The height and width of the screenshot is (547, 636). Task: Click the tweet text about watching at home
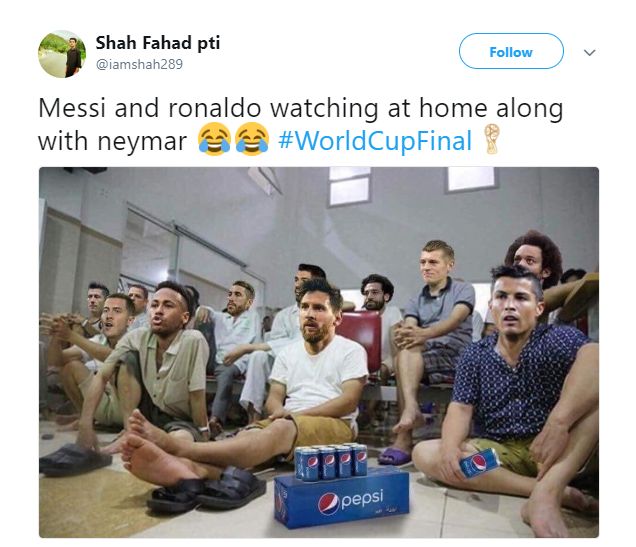pyautogui.click(x=301, y=124)
